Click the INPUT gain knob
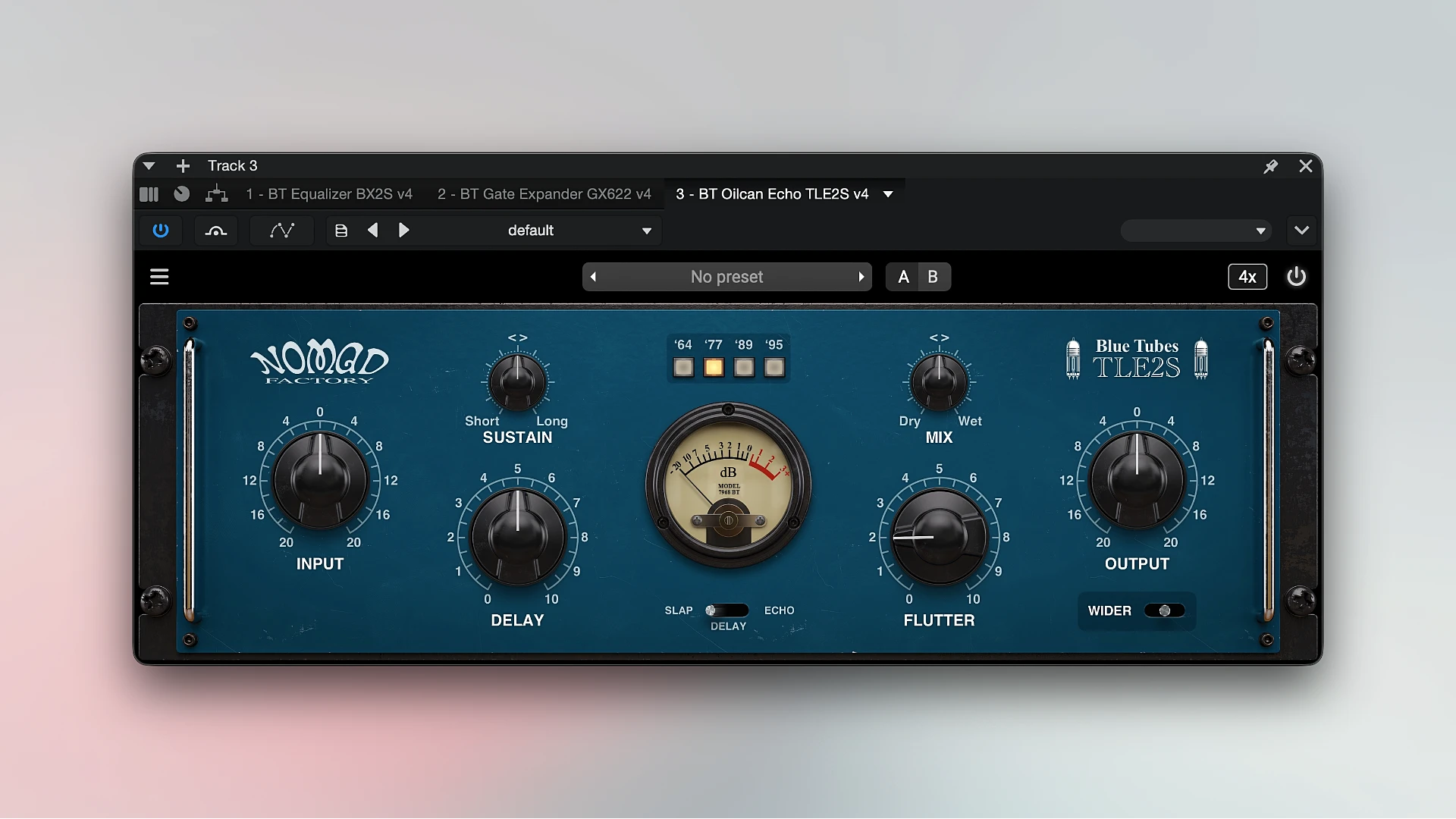 point(320,480)
